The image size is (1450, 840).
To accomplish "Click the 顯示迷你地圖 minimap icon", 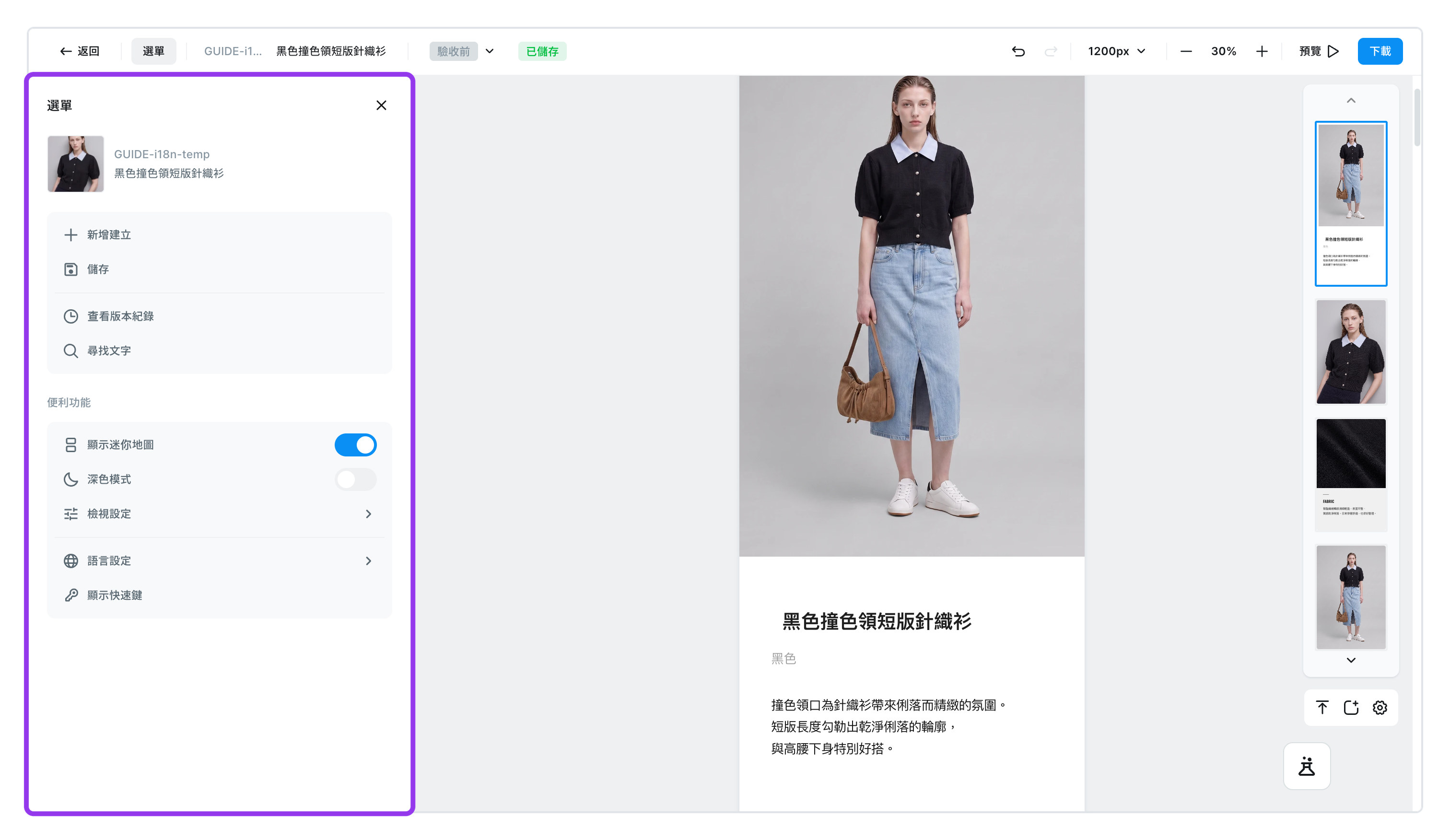I will 71,445.
